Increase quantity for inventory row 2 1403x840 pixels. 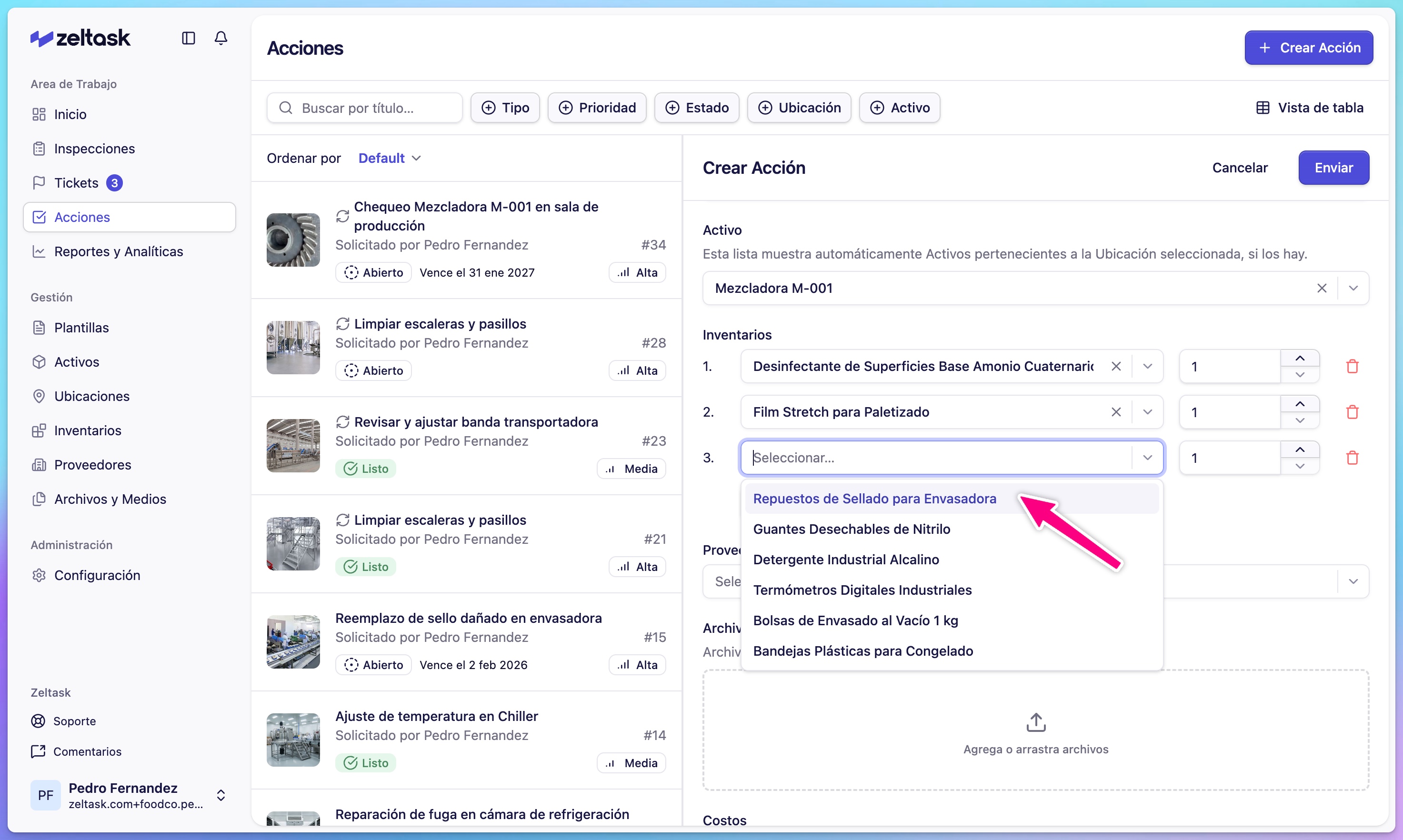[1300, 404]
